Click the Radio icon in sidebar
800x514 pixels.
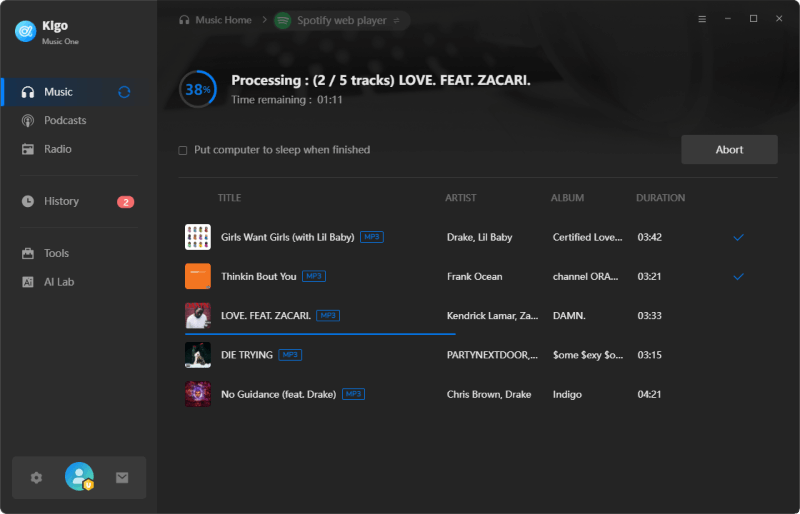tap(28, 149)
